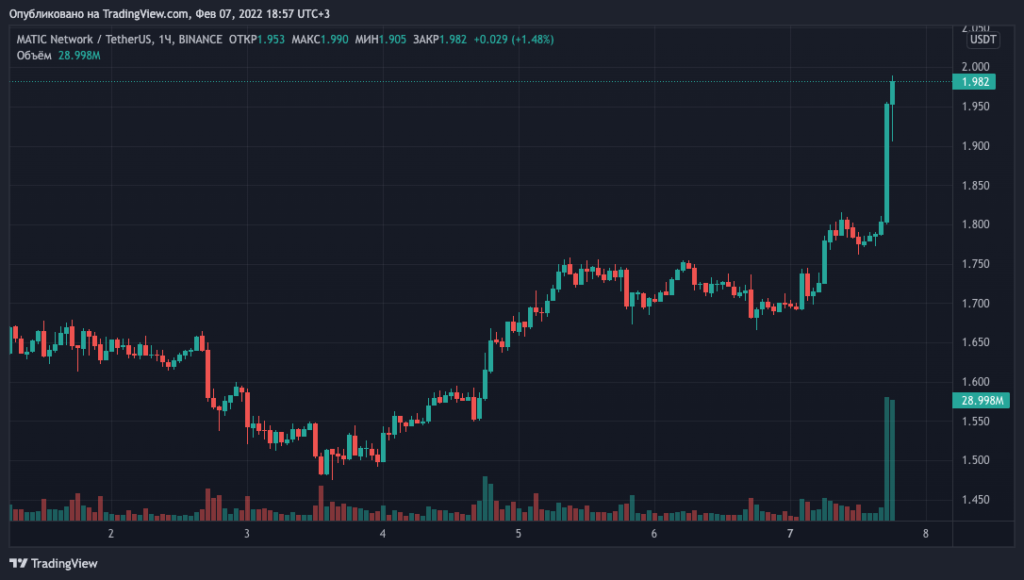Select the 1Ч interval label
The image size is (1024, 580).
click(166, 40)
